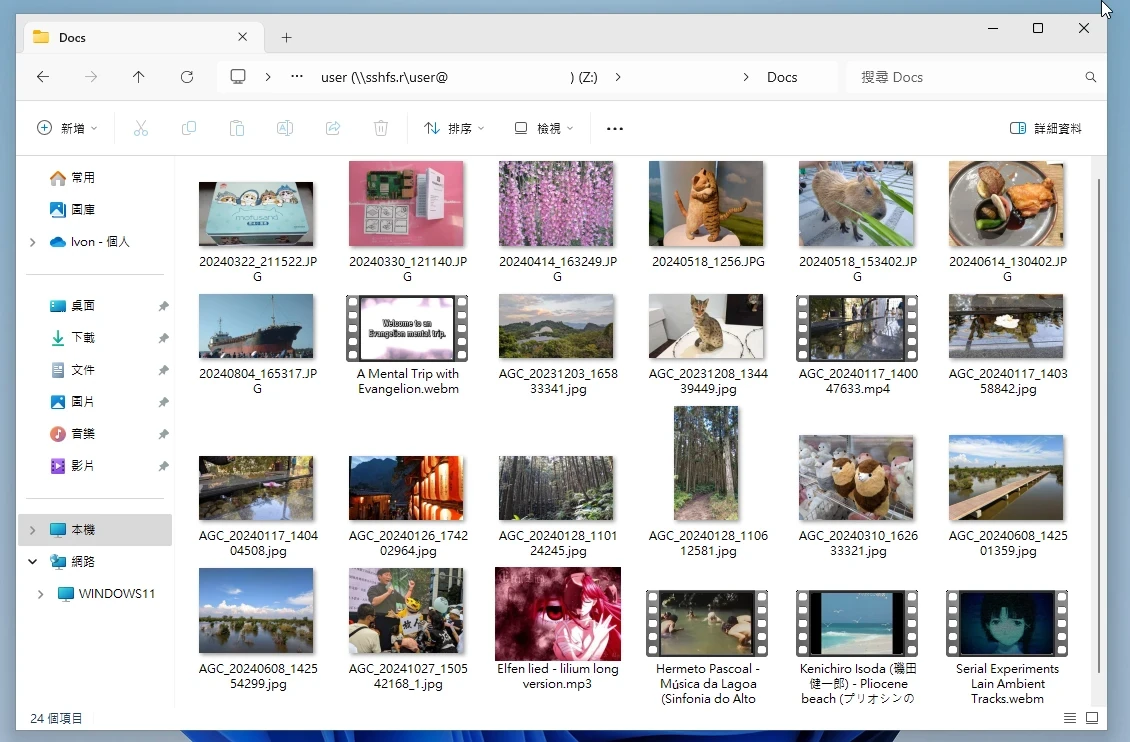Select the 20240518_153402.JPG capybara thumbnail
Screen dimensions: 1130x742
856,204
